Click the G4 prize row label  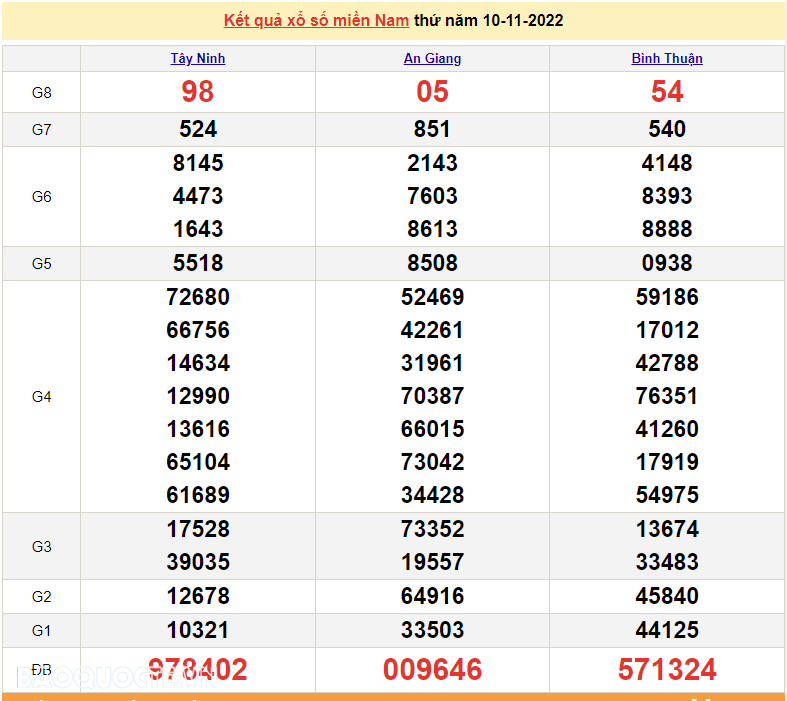(x=41, y=397)
